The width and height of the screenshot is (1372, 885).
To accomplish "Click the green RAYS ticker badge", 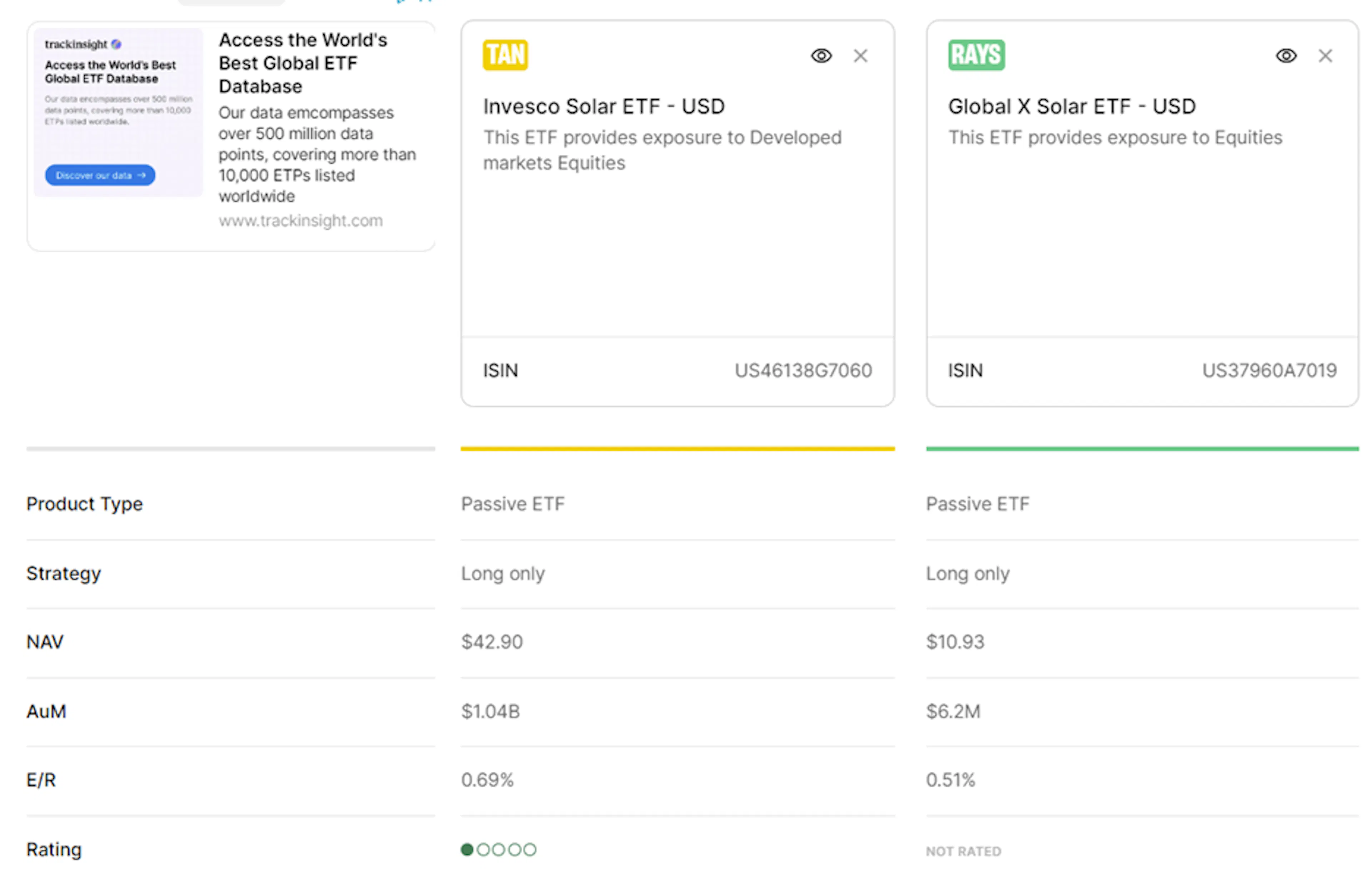I will pos(975,55).
